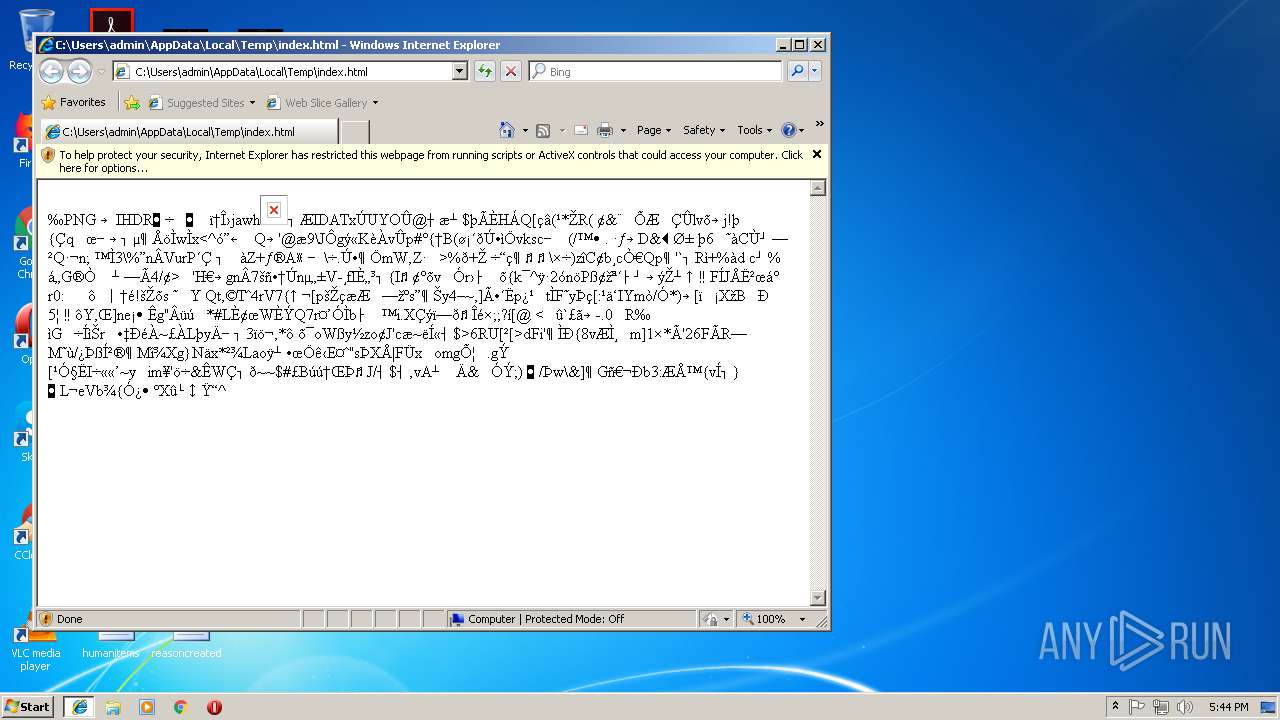
Task: Expand the command bar overflow chevron
Action: [819, 125]
